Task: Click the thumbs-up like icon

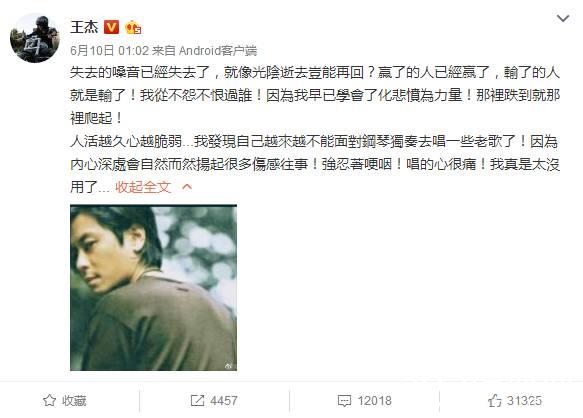Action: (x=495, y=401)
